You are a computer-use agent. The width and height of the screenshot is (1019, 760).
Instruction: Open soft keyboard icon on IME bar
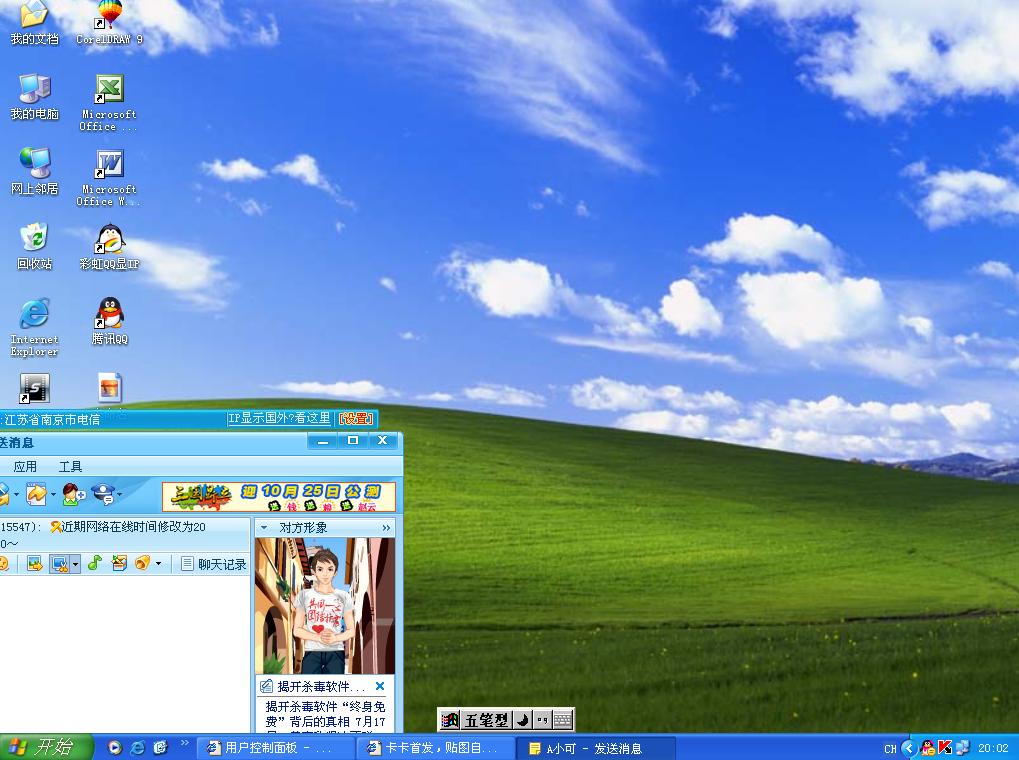(563, 720)
